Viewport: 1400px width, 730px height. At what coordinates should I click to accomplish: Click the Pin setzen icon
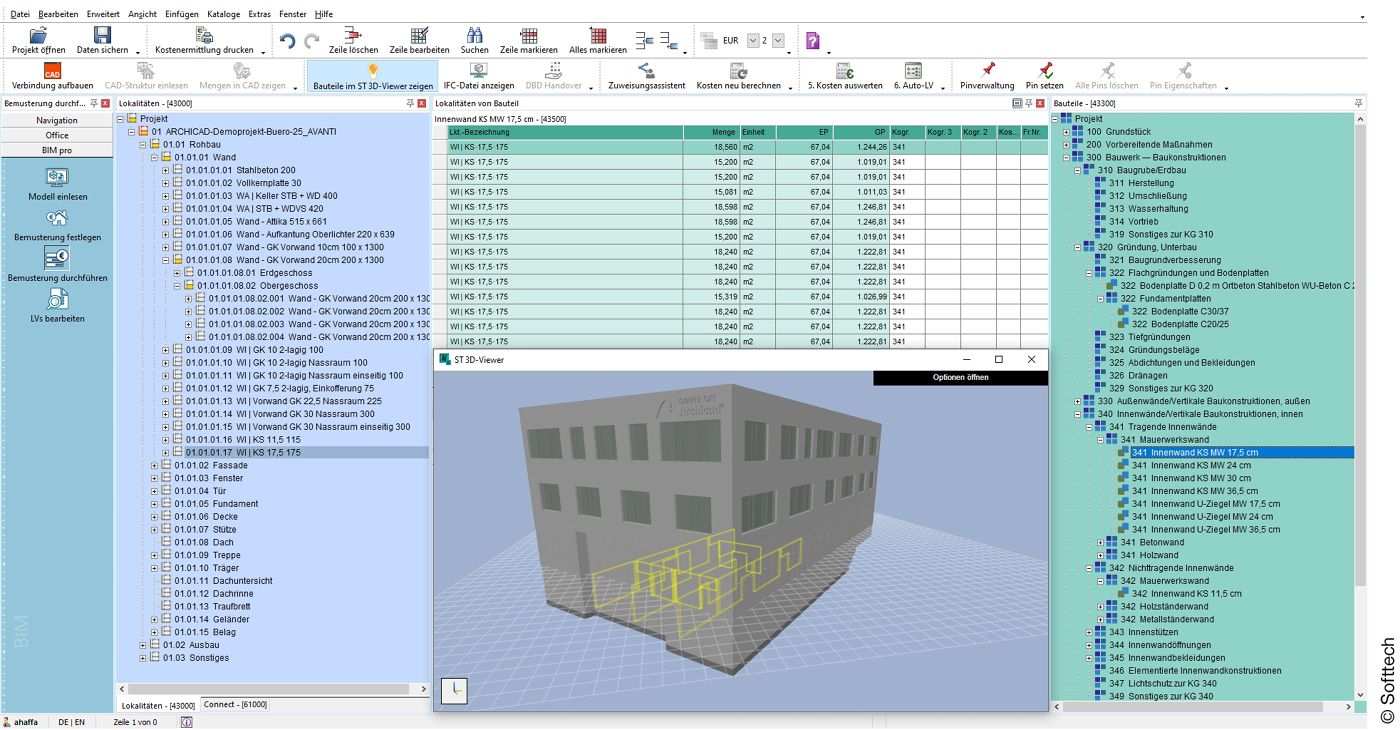(1044, 72)
